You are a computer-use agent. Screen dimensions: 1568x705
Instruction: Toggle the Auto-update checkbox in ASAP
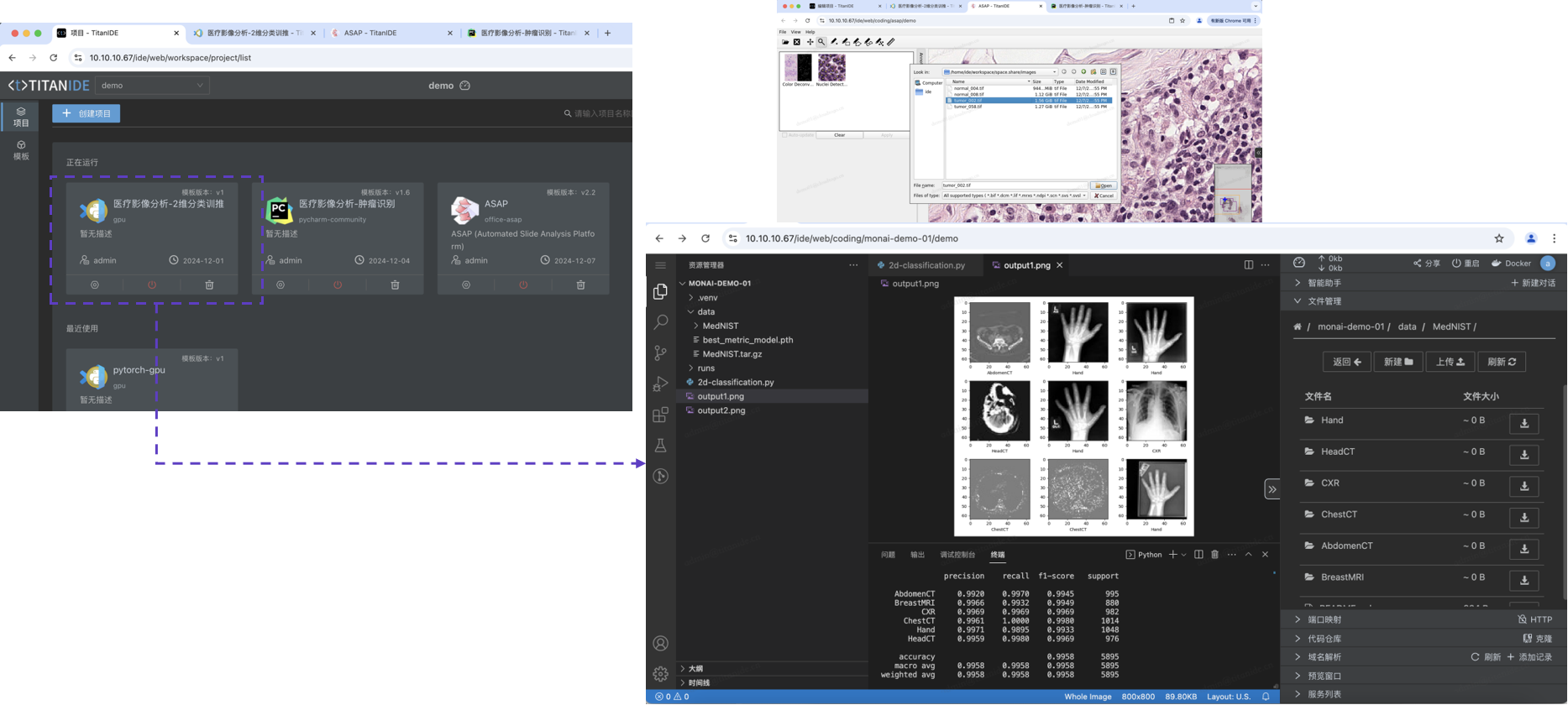(785, 135)
